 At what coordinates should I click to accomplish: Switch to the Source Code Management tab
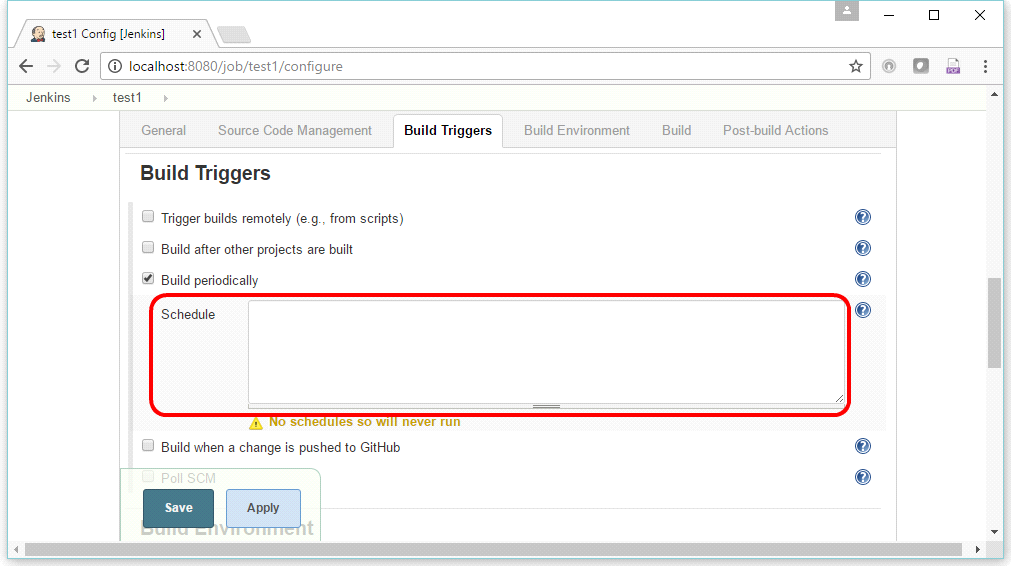point(295,130)
